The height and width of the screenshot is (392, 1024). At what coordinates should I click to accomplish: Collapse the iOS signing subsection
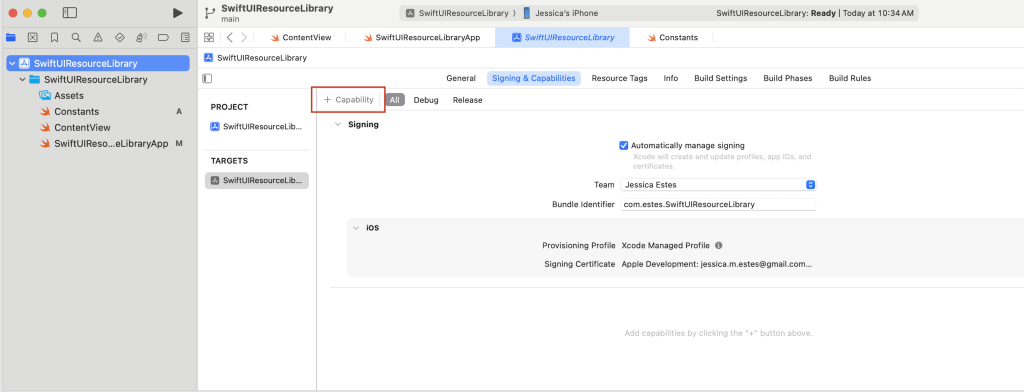click(x=356, y=228)
